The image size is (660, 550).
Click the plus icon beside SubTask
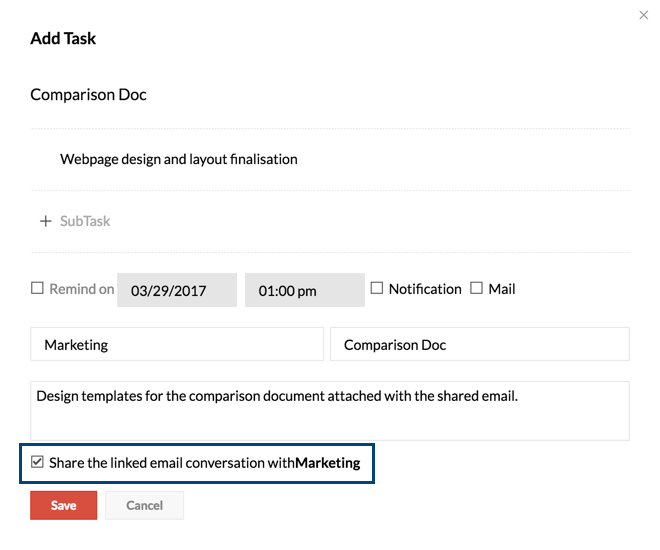(x=45, y=221)
